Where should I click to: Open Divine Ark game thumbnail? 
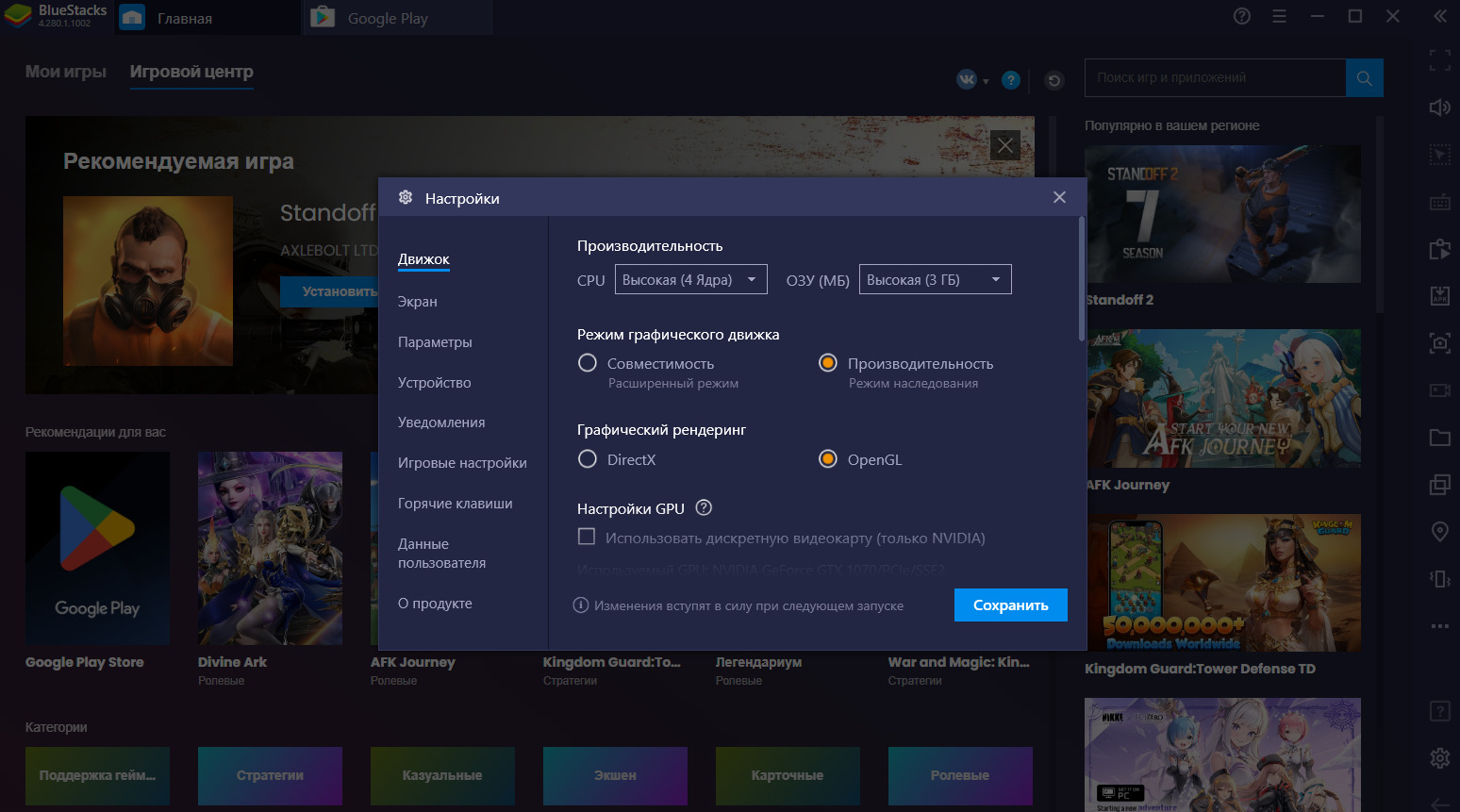270,548
